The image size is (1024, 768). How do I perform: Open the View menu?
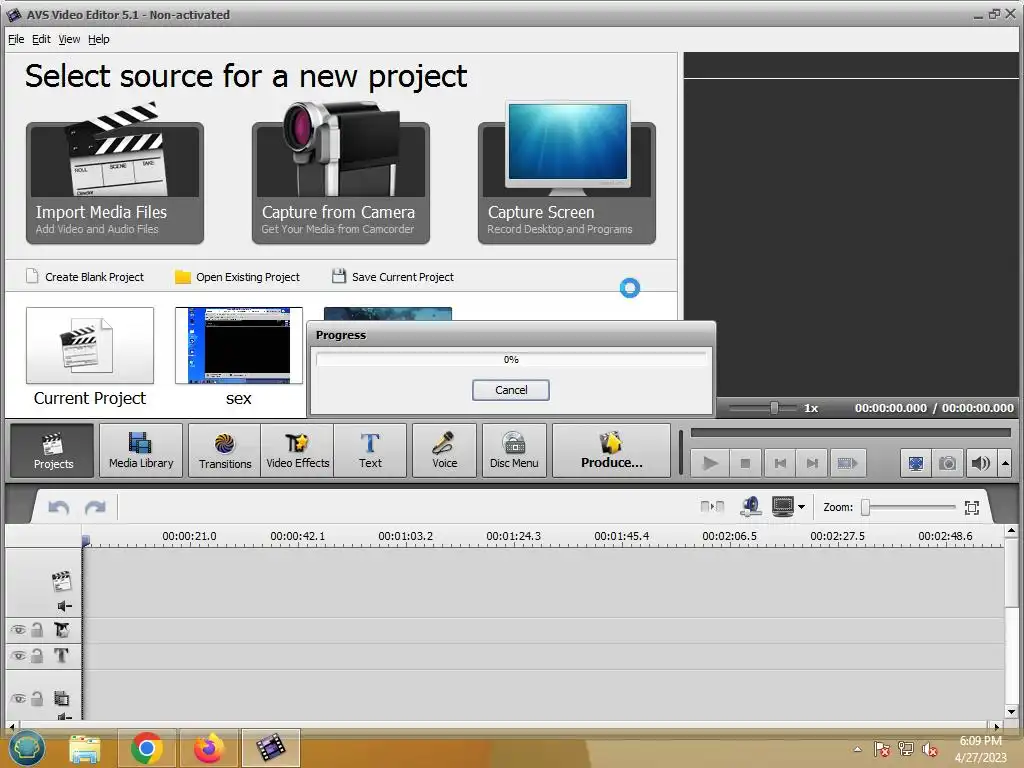pos(69,39)
